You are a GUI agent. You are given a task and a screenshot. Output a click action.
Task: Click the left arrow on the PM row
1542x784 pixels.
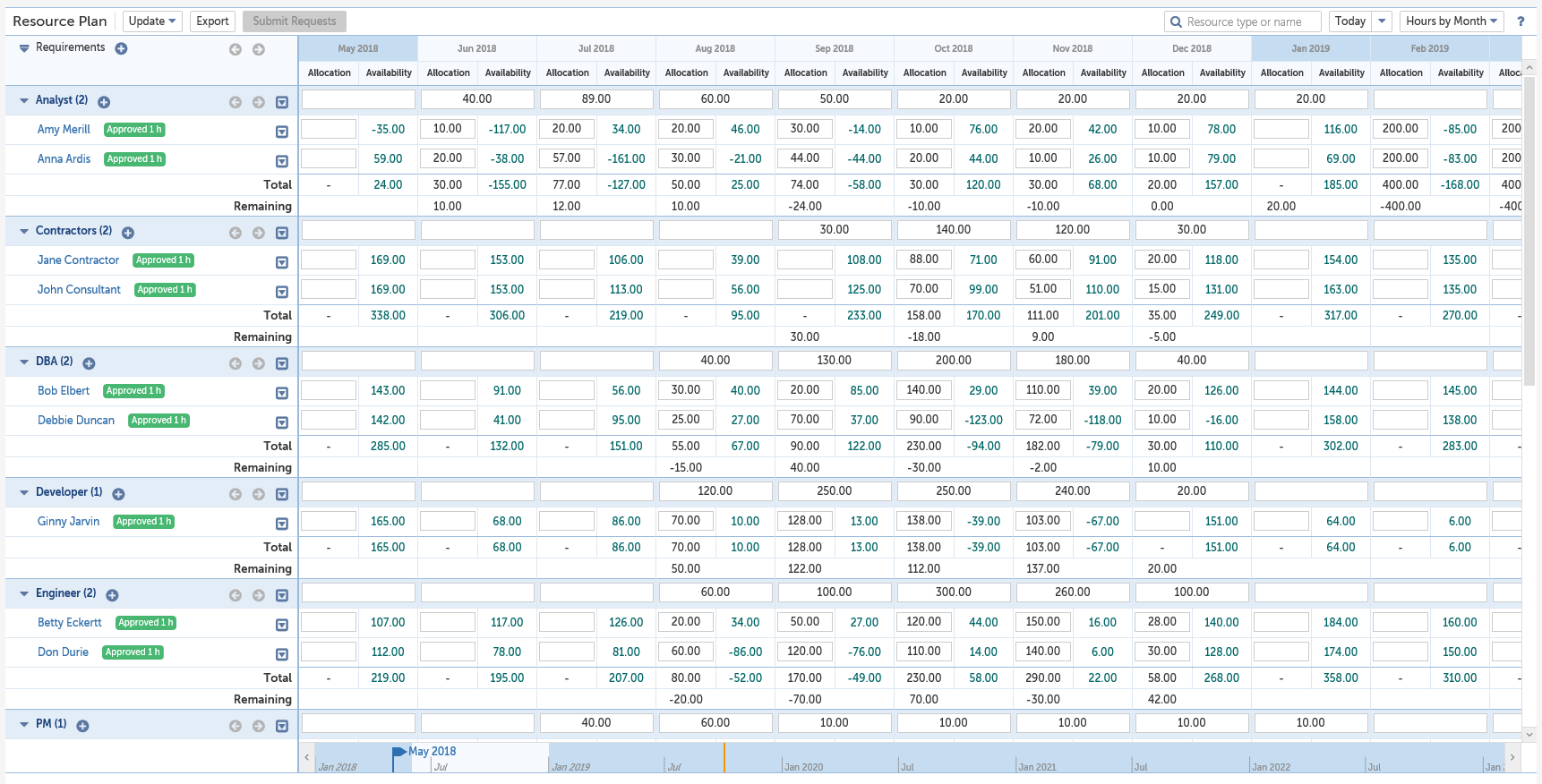pyautogui.click(x=236, y=726)
